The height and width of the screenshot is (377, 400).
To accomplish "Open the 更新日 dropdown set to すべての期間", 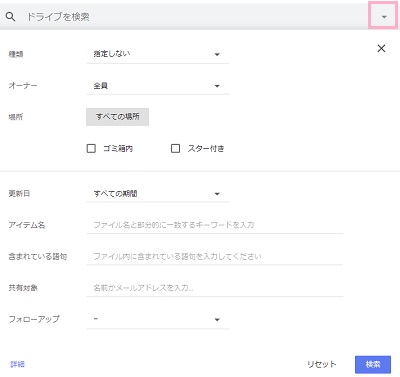I will pyautogui.click(x=158, y=193).
